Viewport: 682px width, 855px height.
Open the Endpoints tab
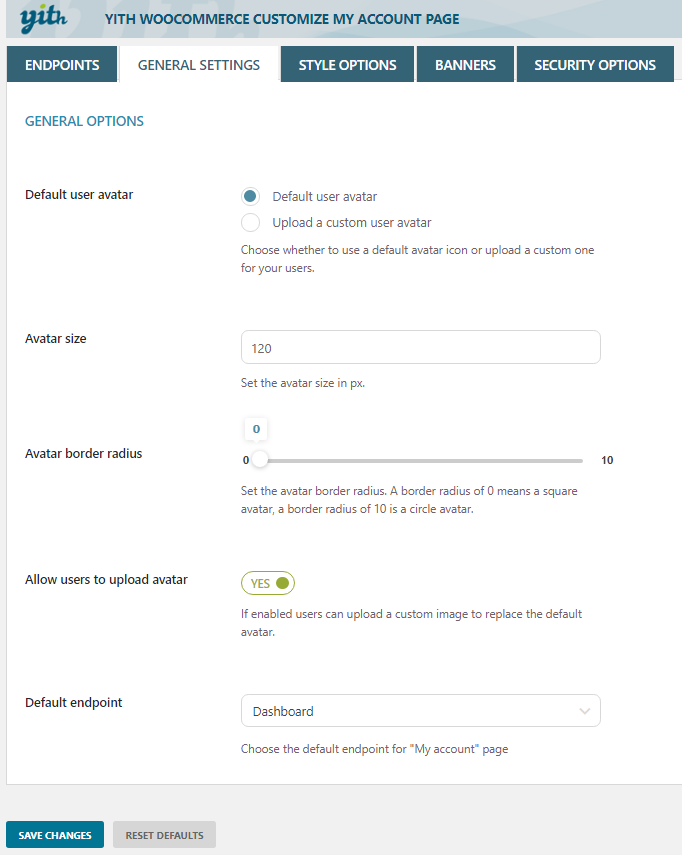62,64
